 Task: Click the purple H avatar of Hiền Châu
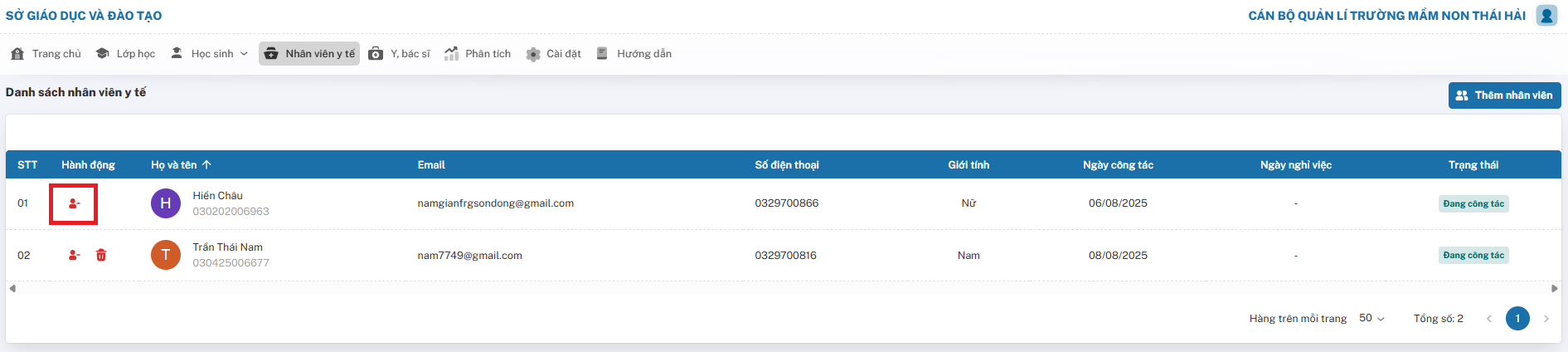[x=166, y=203]
